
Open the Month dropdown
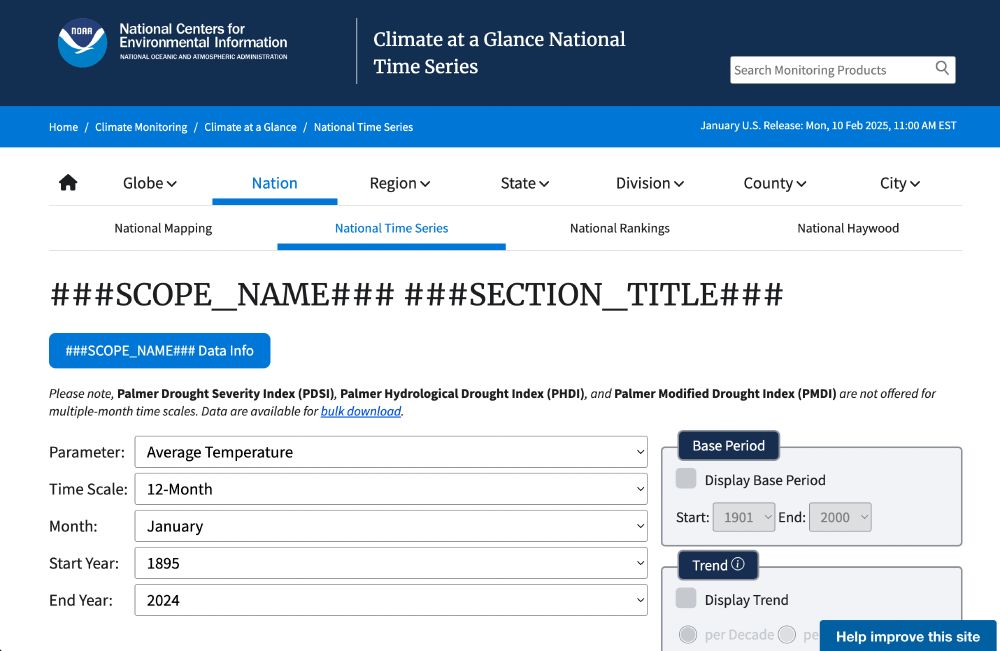[390, 526]
